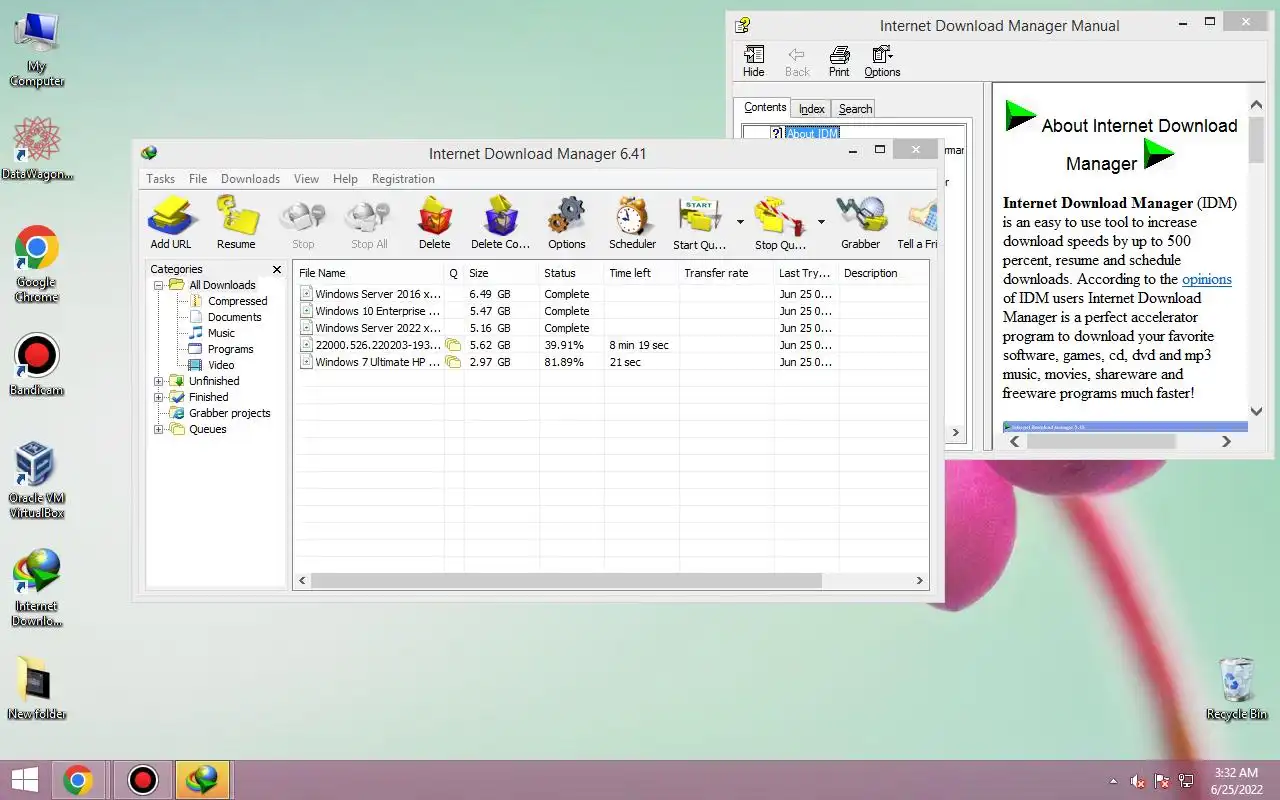This screenshot has height=800, width=1280.
Task: Click Hide in the Manual window toolbar
Action: (754, 61)
